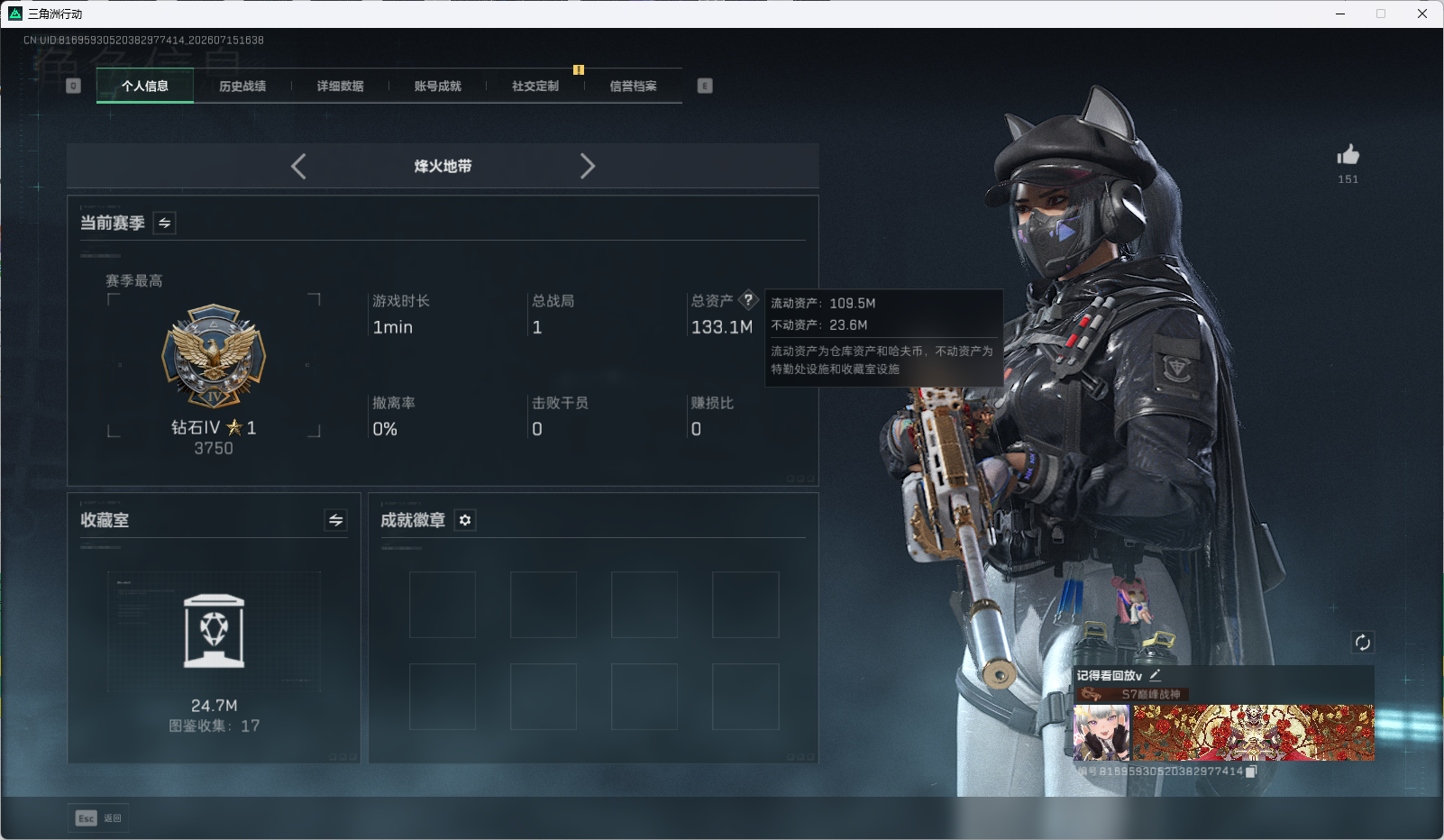Click the player avatar thumbnail
This screenshot has height=840, width=1444.
(x=1101, y=733)
